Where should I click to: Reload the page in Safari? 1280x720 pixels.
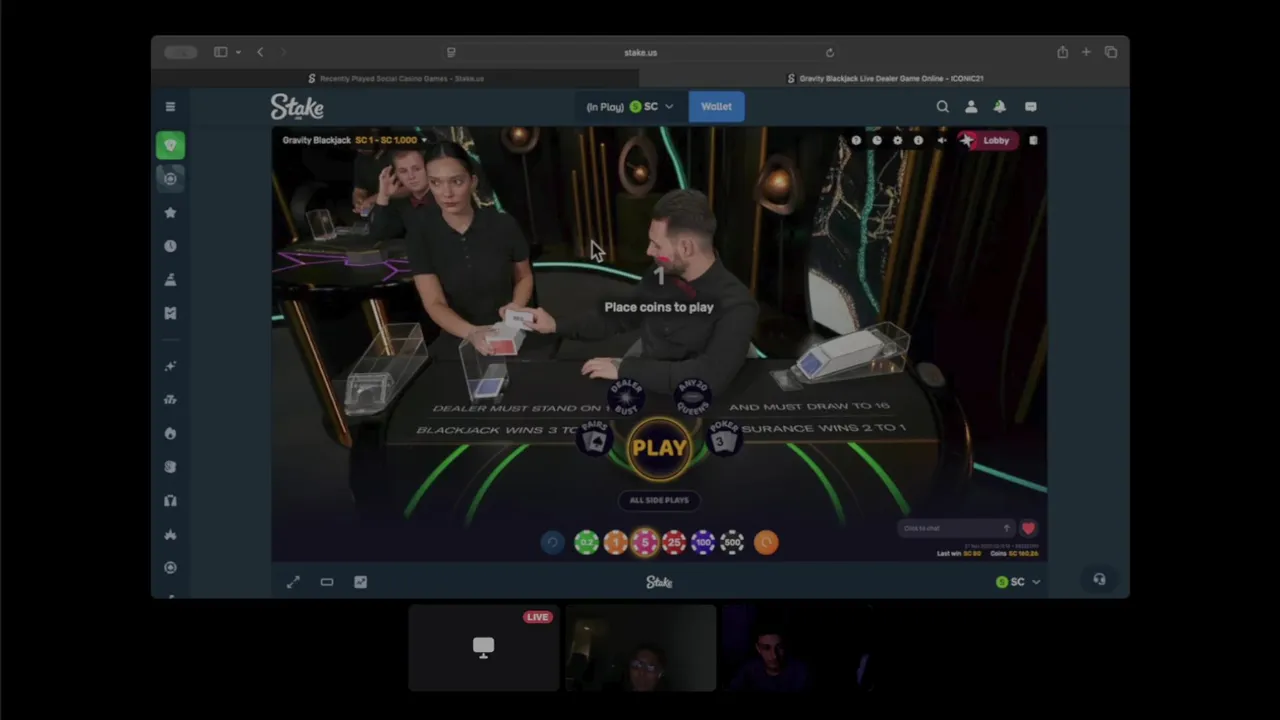(829, 52)
